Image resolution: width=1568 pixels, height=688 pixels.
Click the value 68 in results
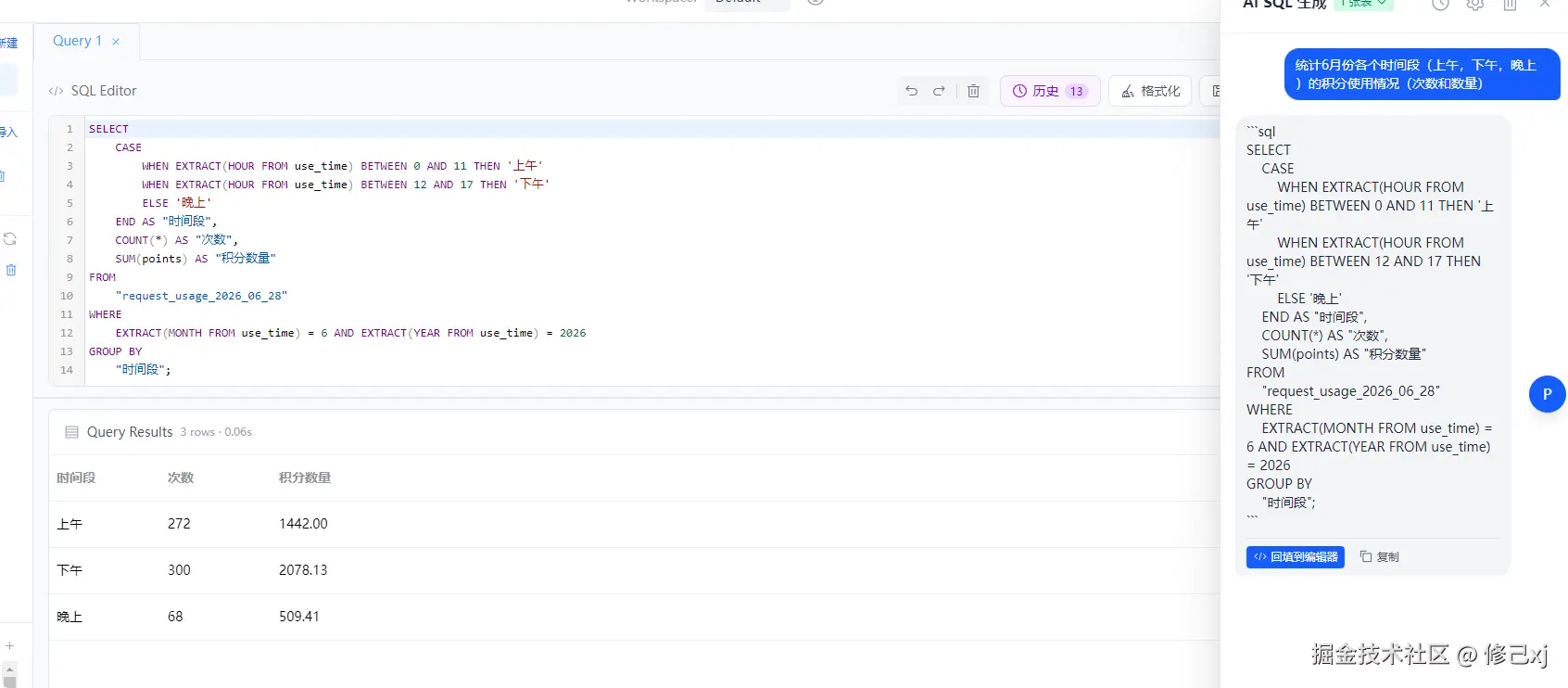(175, 617)
